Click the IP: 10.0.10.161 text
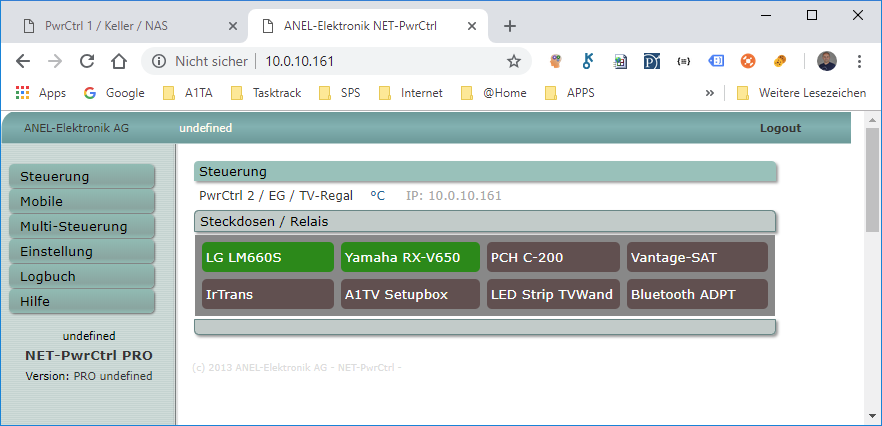The height and width of the screenshot is (426, 882). click(x=453, y=196)
